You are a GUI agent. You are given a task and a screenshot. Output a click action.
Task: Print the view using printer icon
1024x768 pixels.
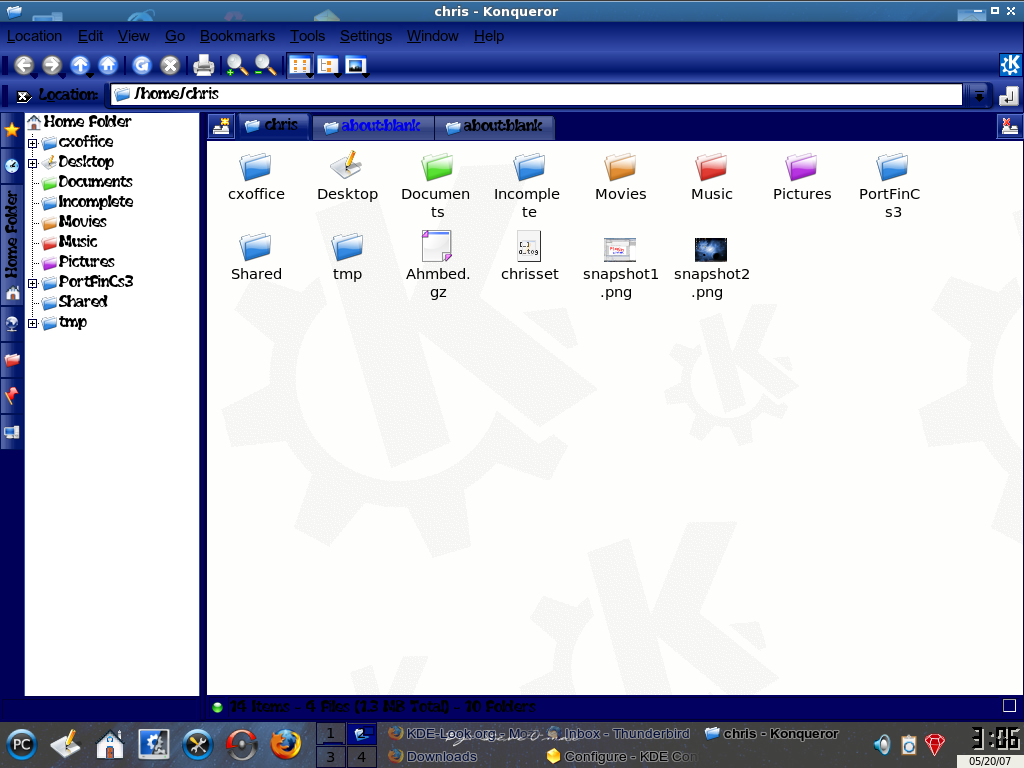[203, 65]
